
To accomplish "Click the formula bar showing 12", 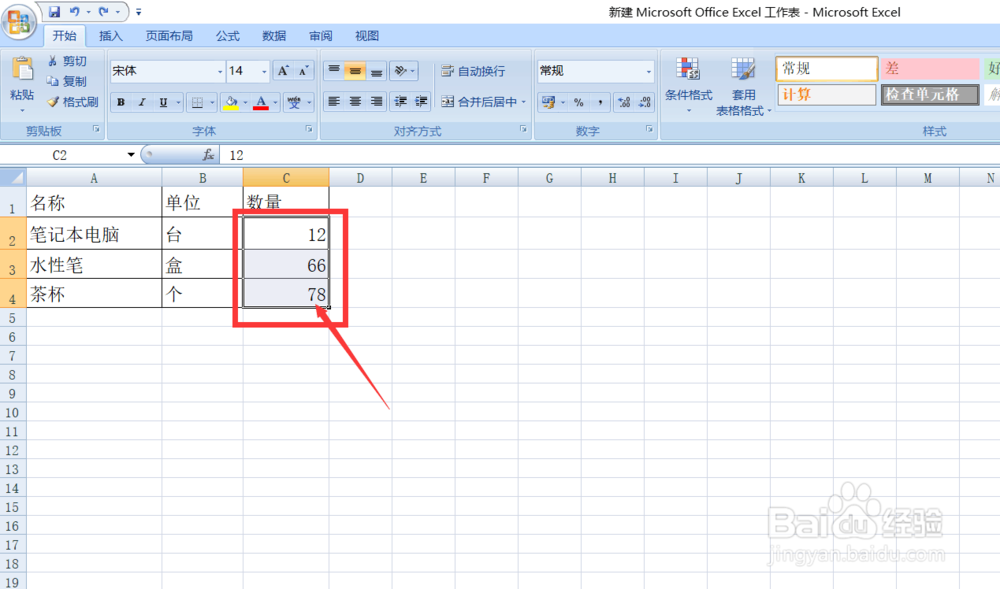I will [611, 155].
